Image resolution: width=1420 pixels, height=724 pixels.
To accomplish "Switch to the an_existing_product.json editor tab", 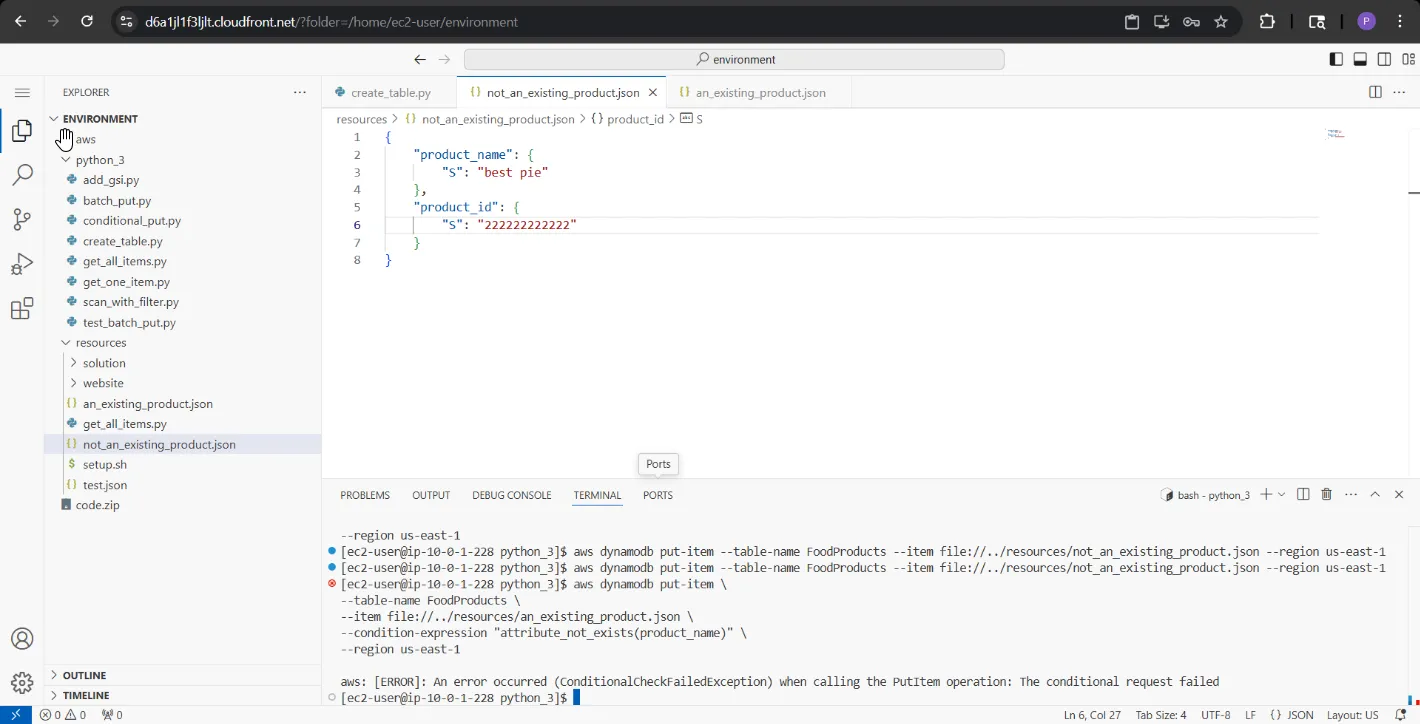I will pos(761,92).
